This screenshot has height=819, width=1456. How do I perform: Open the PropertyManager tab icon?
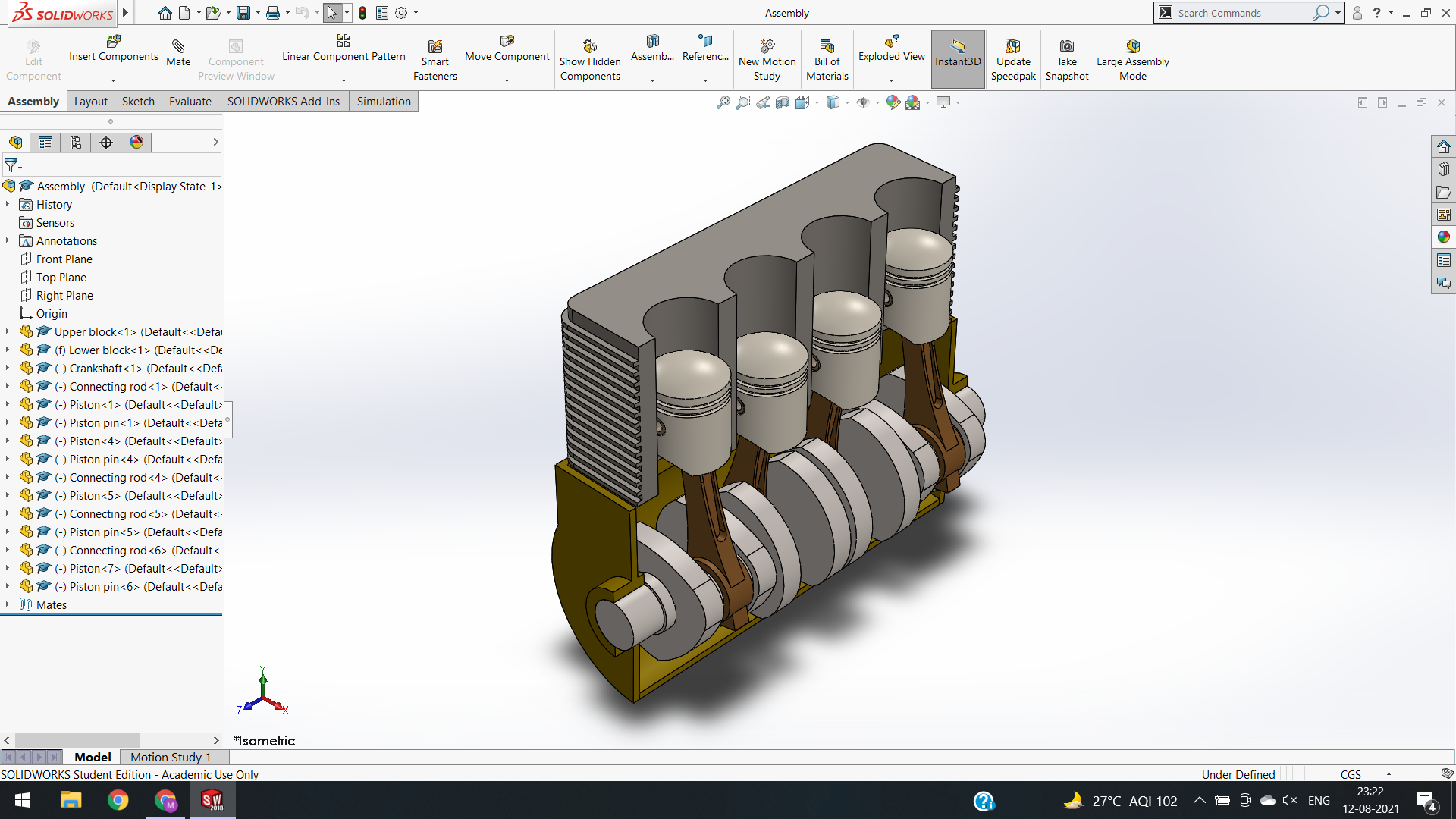[45, 143]
